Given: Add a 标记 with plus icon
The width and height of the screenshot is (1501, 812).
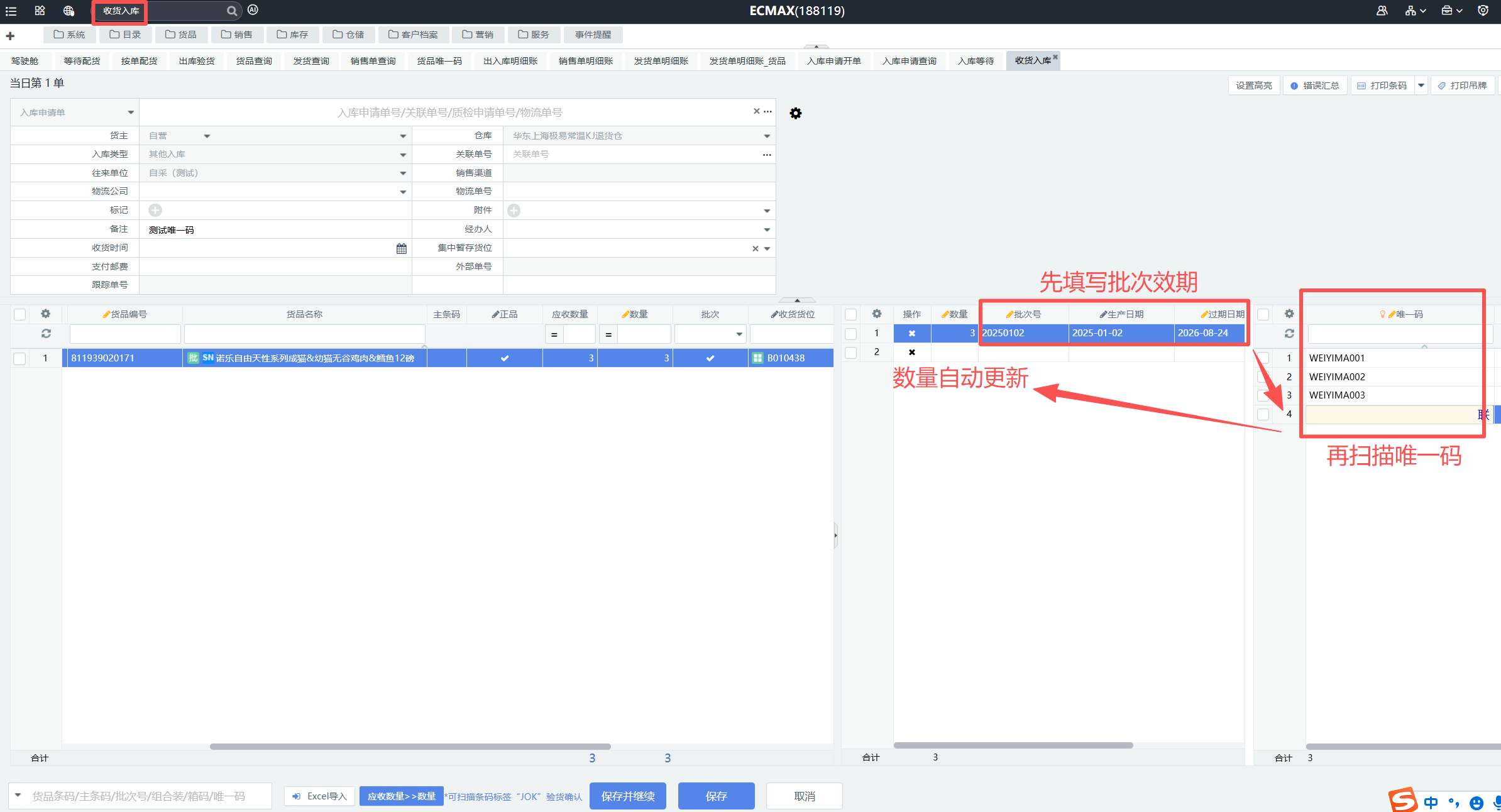Looking at the screenshot, I should (155, 210).
